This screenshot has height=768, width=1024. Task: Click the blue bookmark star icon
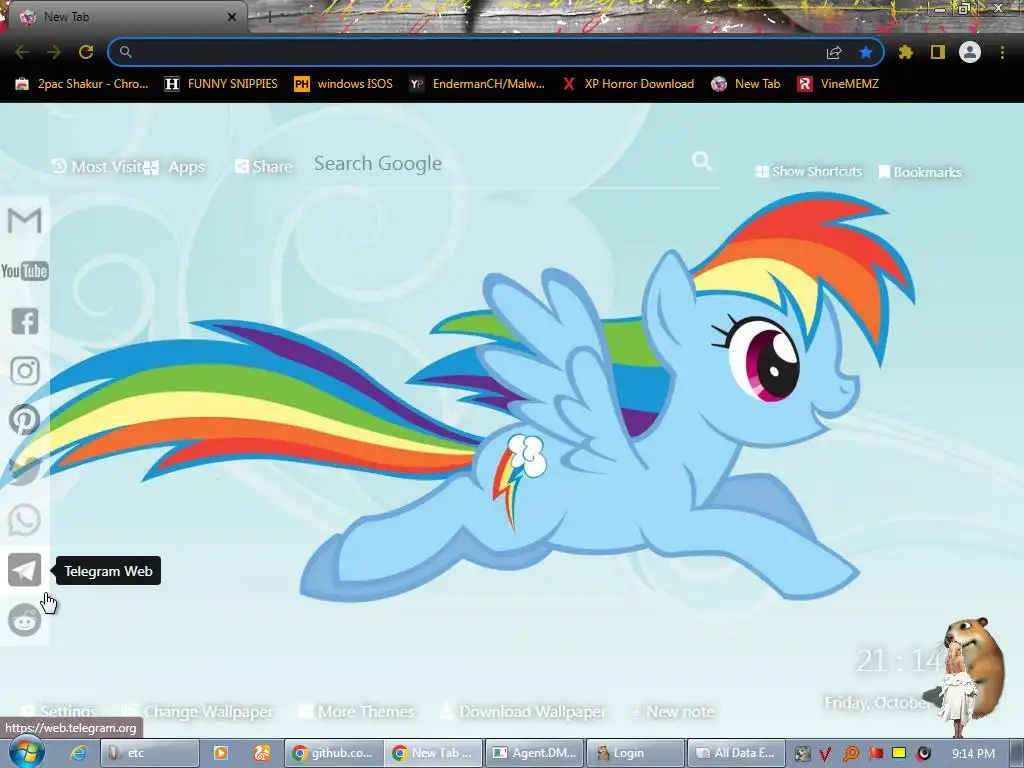(x=866, y=52)
